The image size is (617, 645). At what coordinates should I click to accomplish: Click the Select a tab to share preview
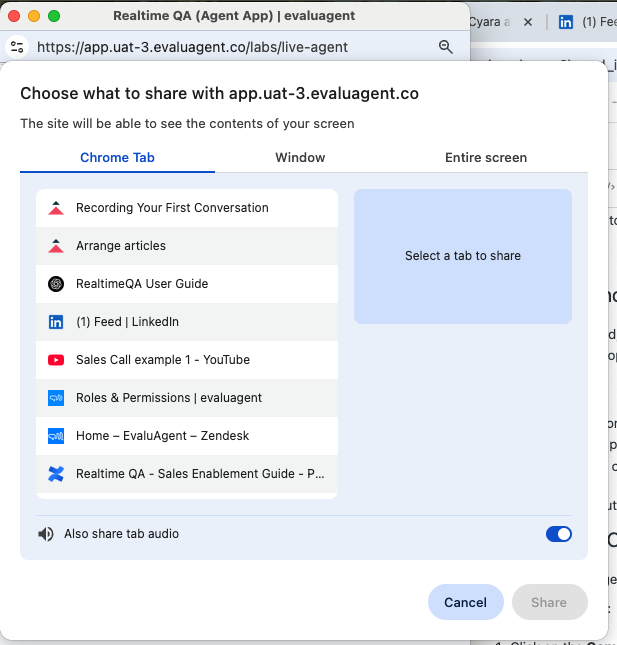click(x=463, y=256)
